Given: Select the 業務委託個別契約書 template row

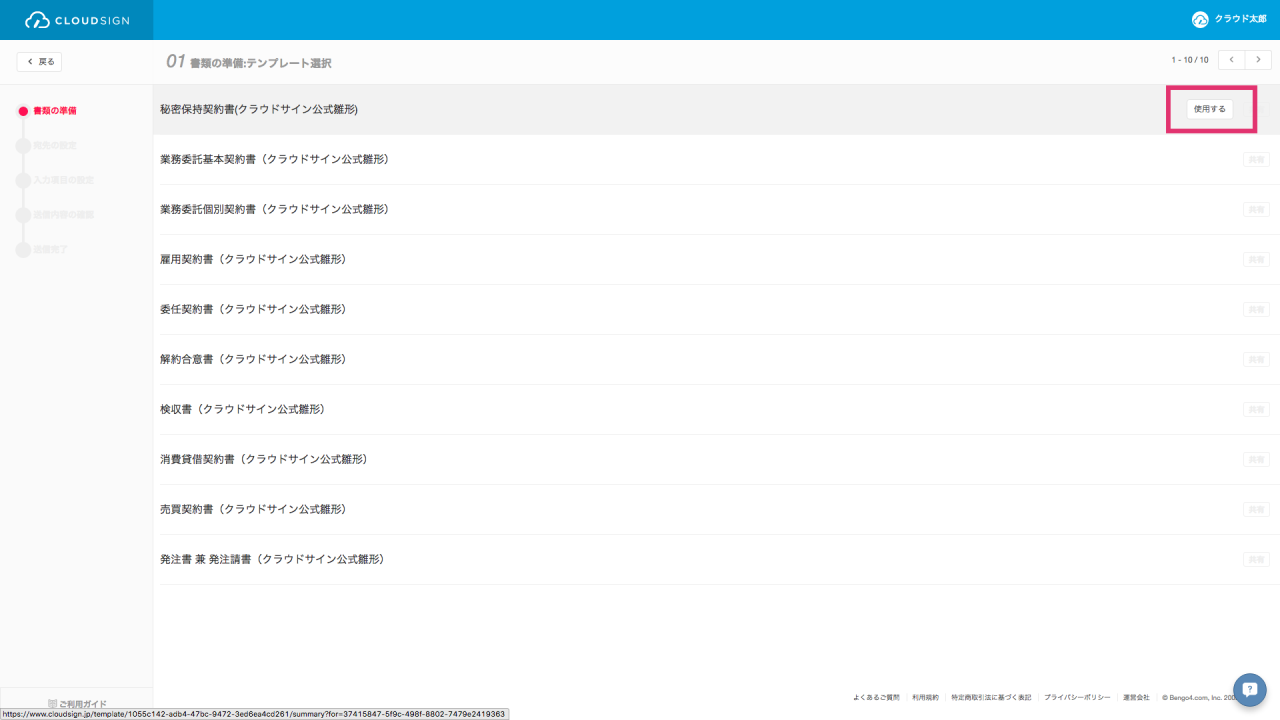Looking at the screenshot, I should [716, 209].
